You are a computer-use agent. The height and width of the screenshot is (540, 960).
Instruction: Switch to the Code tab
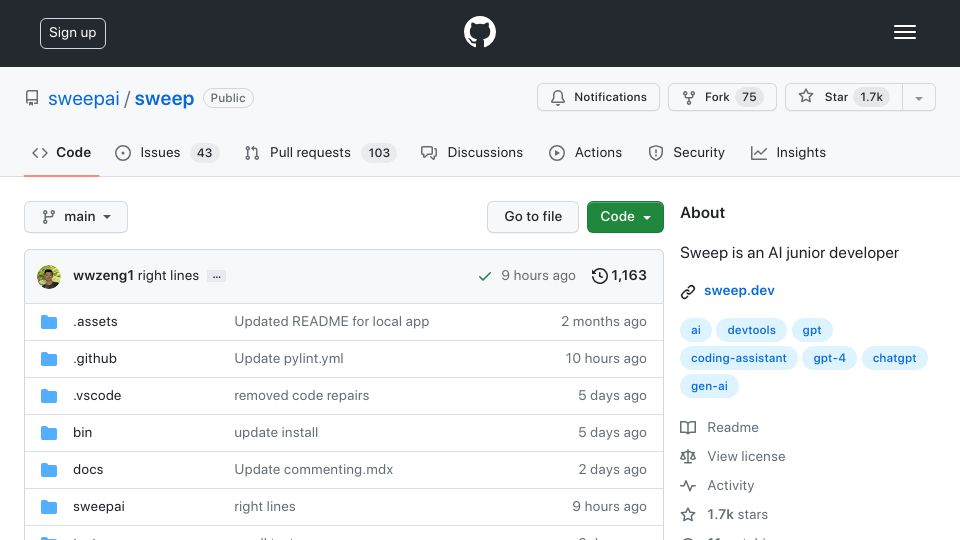click(x=61, y=152)
